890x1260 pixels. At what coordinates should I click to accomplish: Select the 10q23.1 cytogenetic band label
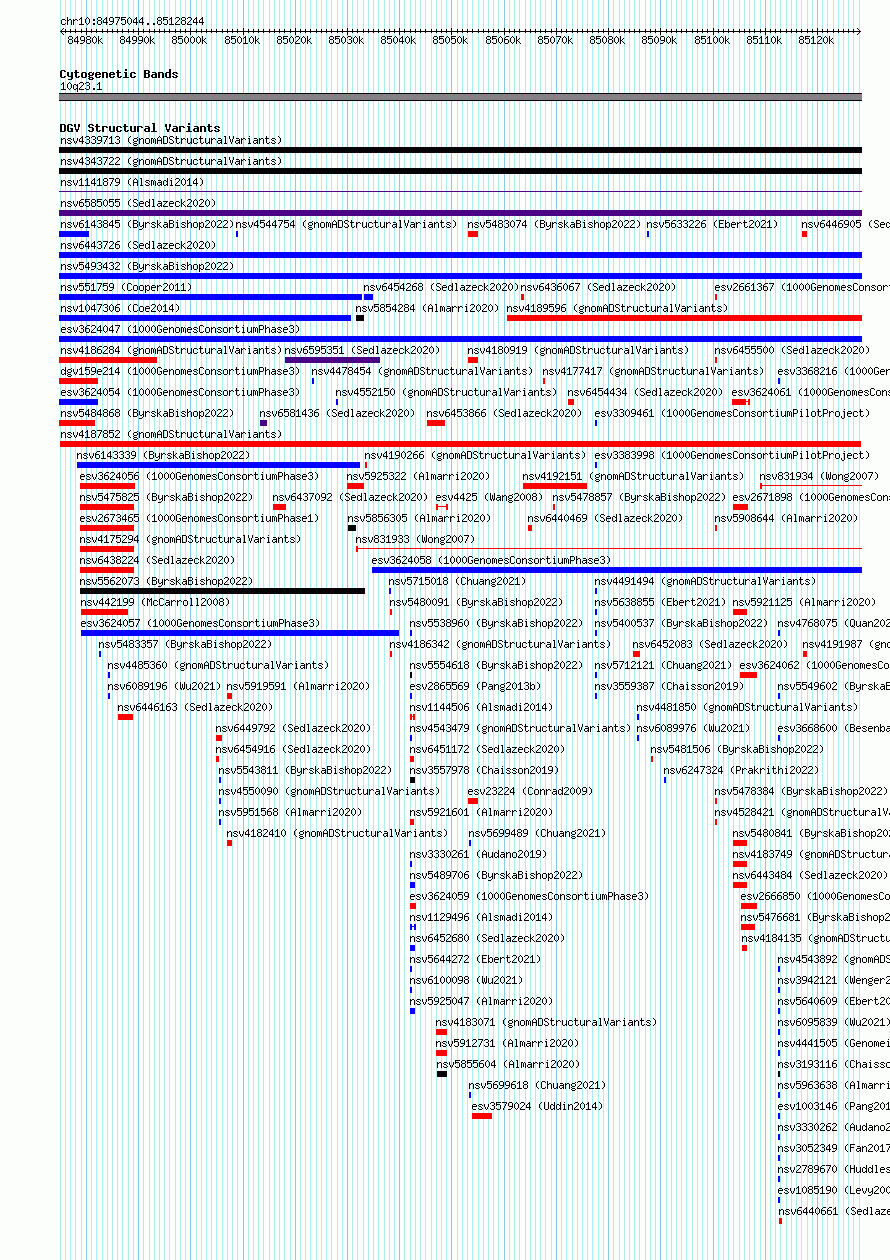click(x=81, y=86)
